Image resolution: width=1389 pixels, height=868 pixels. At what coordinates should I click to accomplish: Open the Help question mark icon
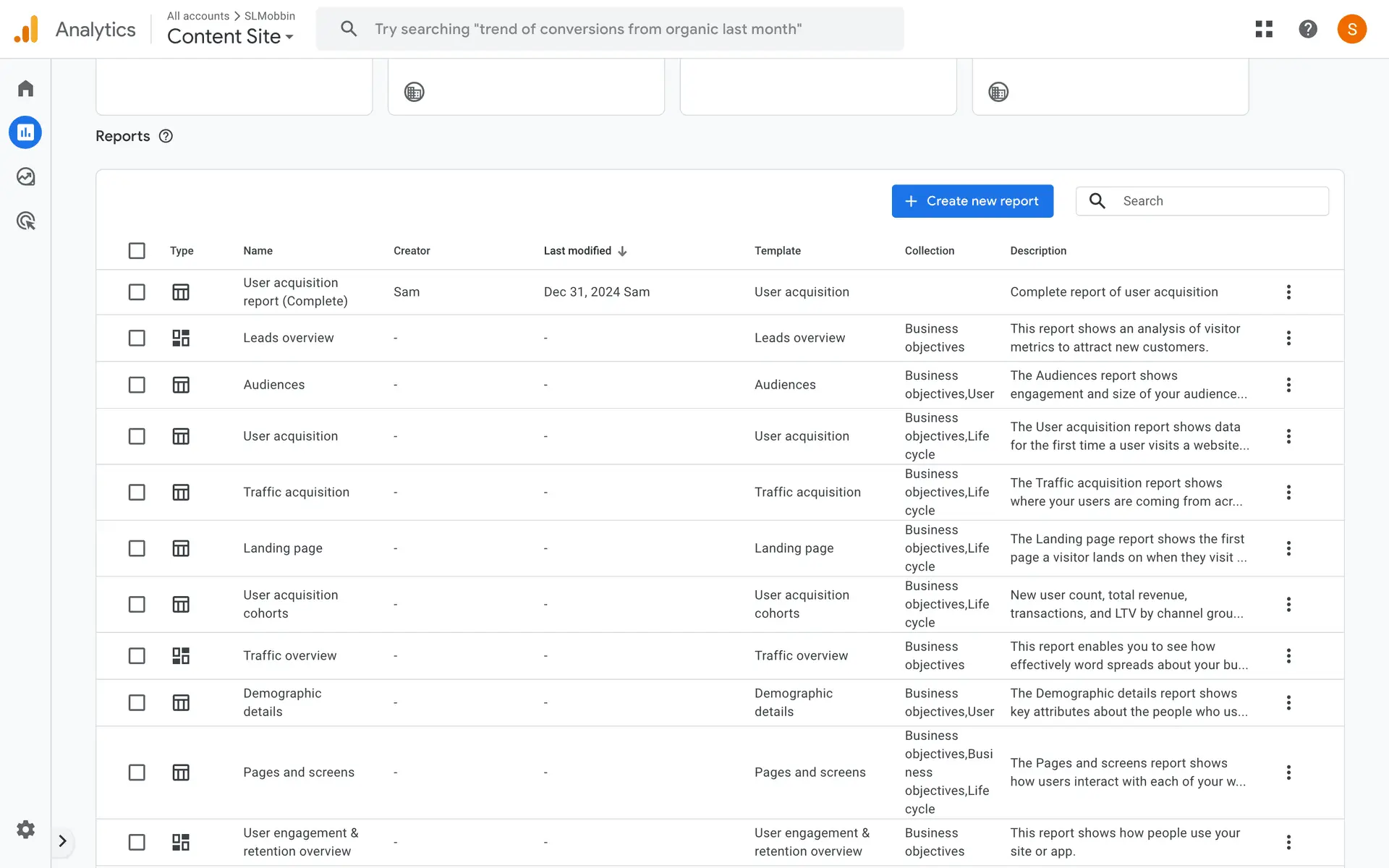(x=1307, y=29)
